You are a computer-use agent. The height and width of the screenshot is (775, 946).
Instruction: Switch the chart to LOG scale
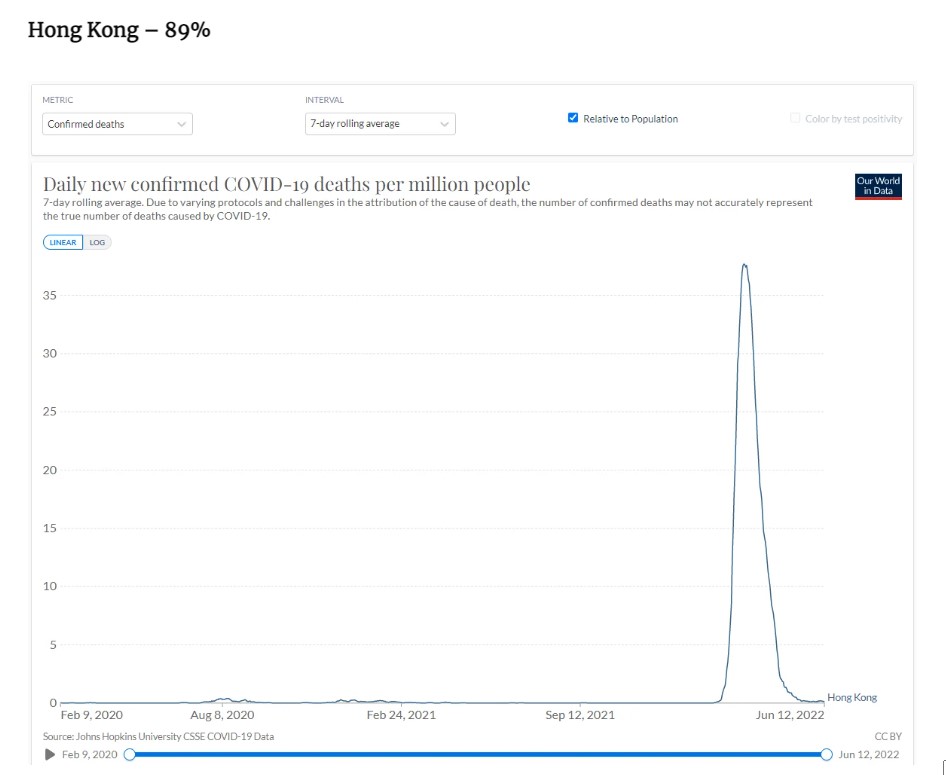(97, 242)
